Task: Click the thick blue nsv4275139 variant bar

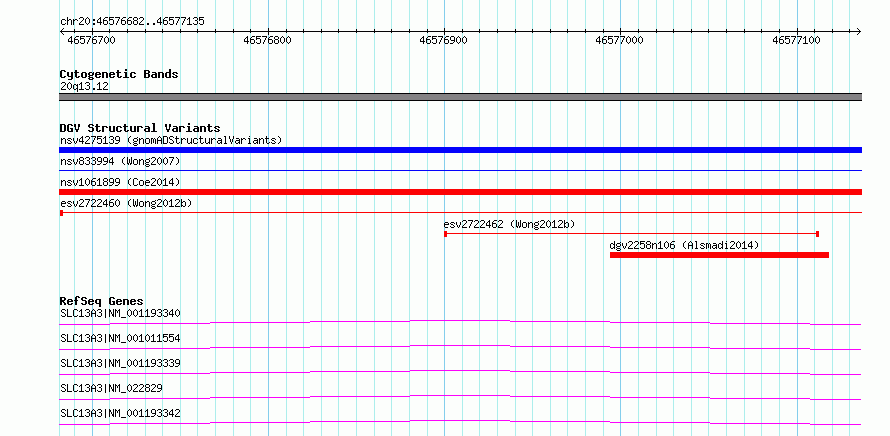Action: pos(460,150)
